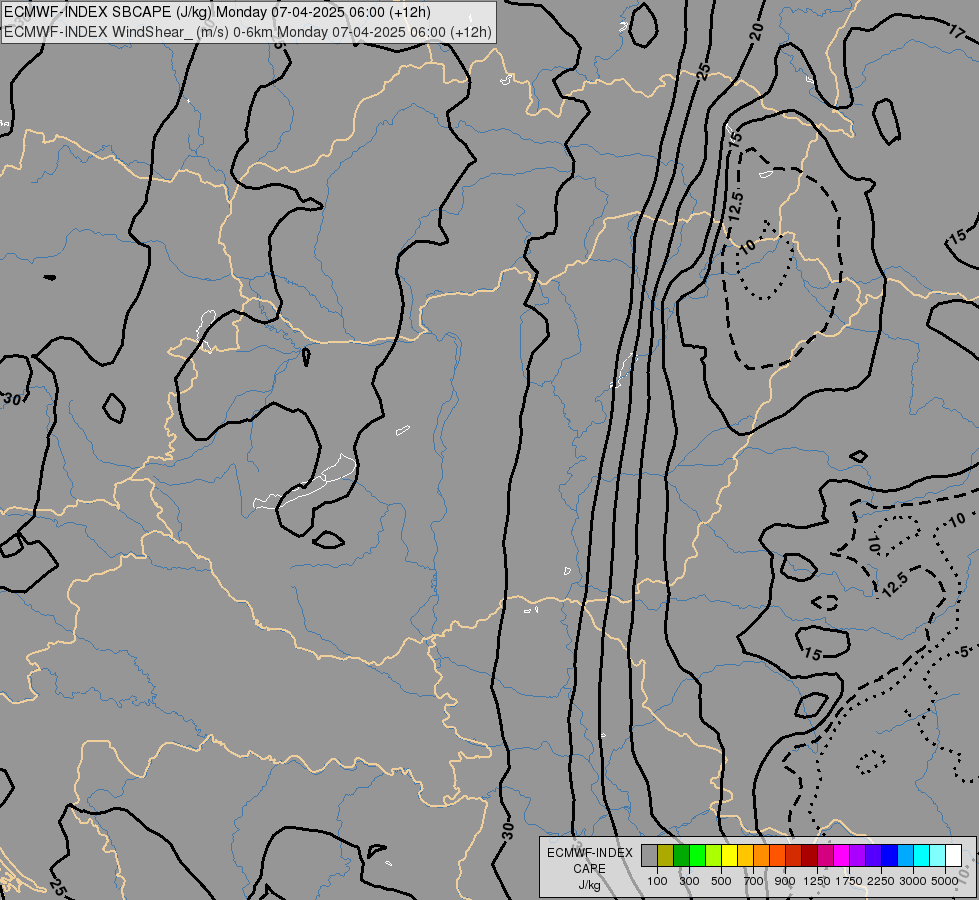Select the brick red swatch right of 900
The height and width of the screenshot is (900, 979).
794,856
